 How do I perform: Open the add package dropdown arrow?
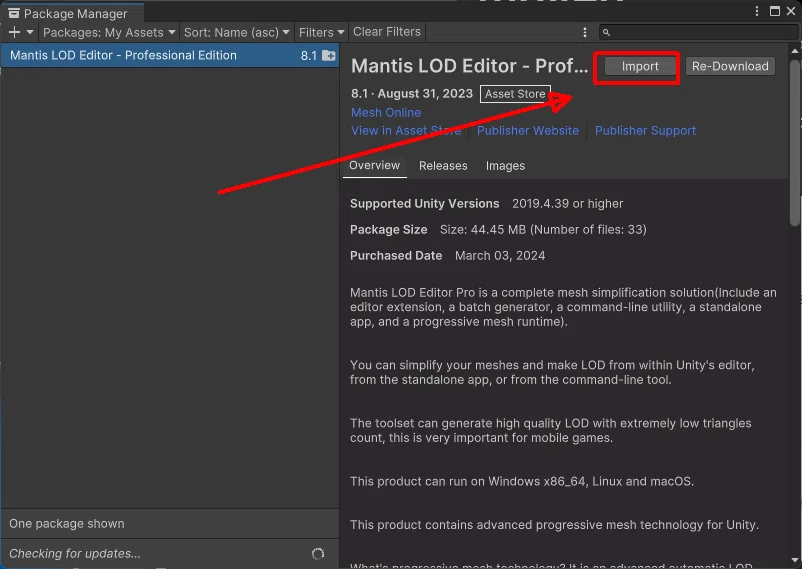point(30,32)
